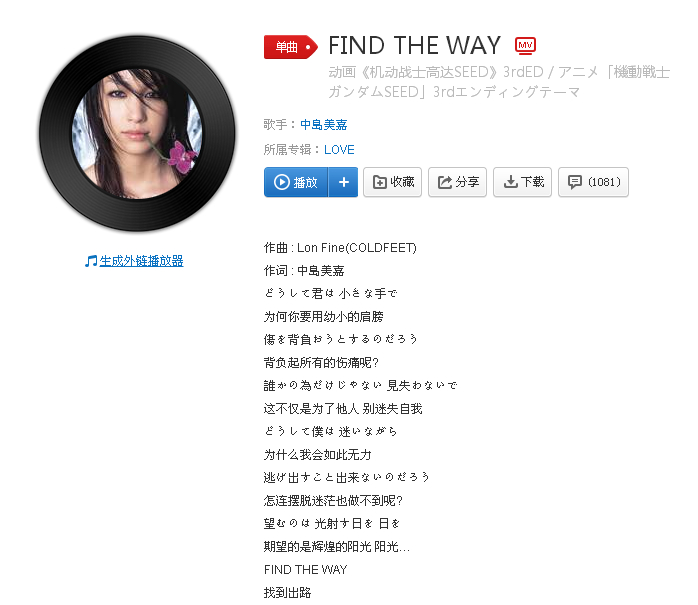Click the red 单曲 tag label

(x=291, y=47)
